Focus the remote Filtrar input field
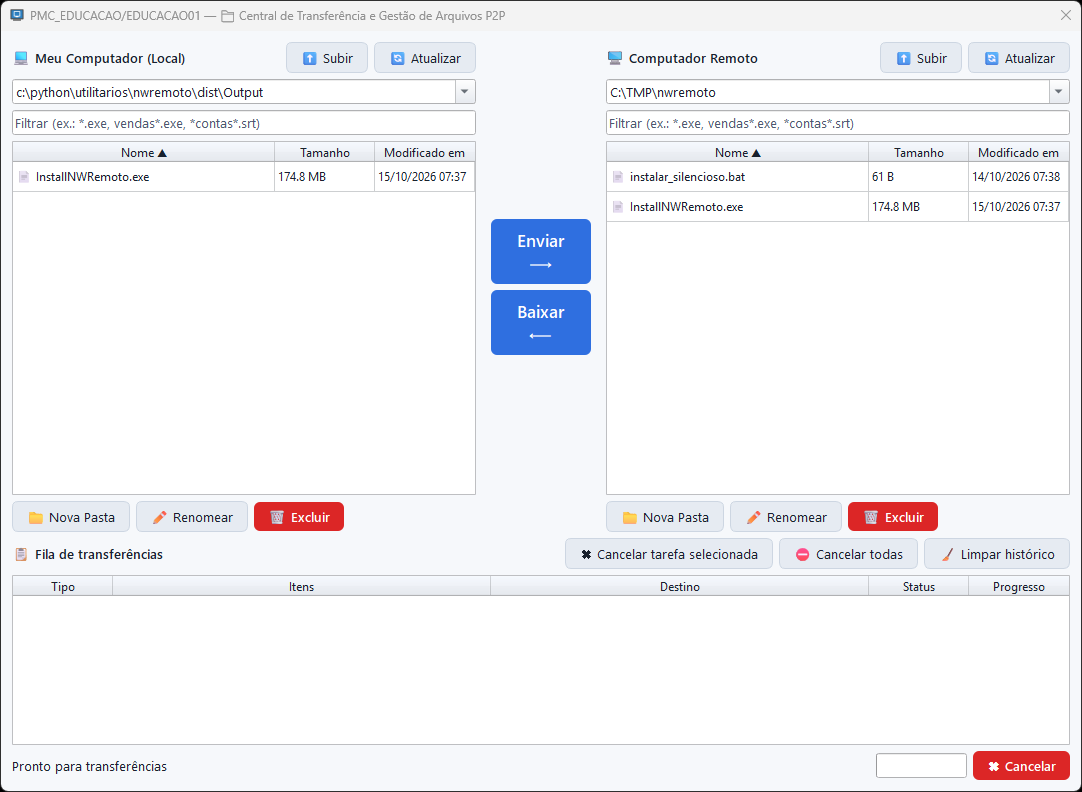 click(x=838, y=123)
